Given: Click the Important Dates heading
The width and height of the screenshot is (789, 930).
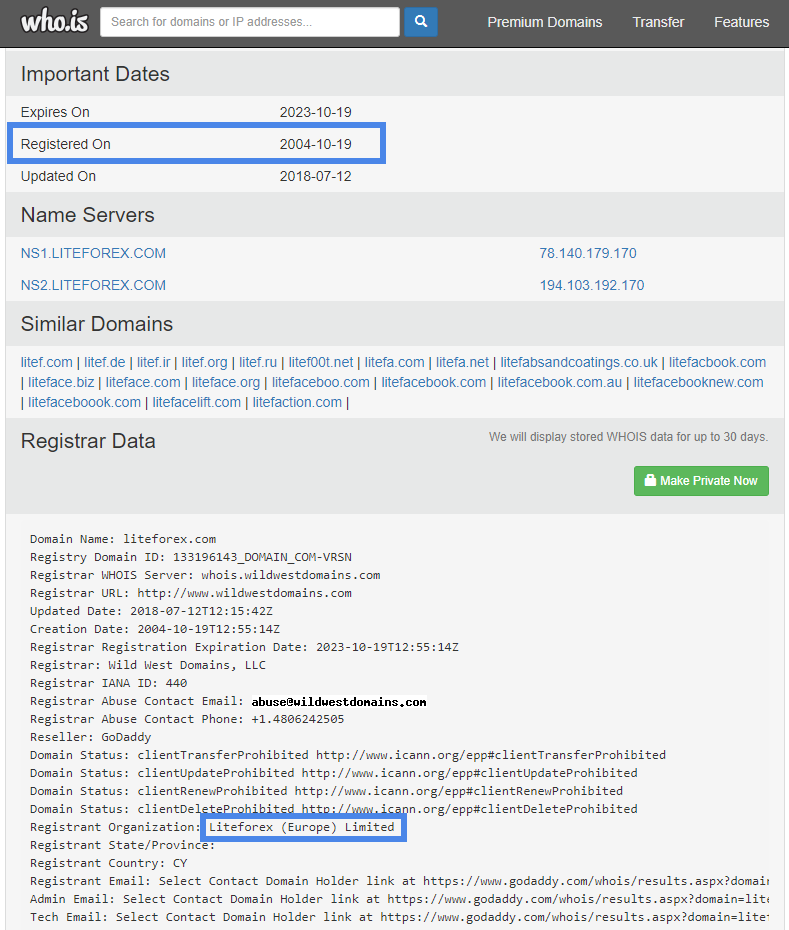Looking at the screenshot, I should coord(95,74).
